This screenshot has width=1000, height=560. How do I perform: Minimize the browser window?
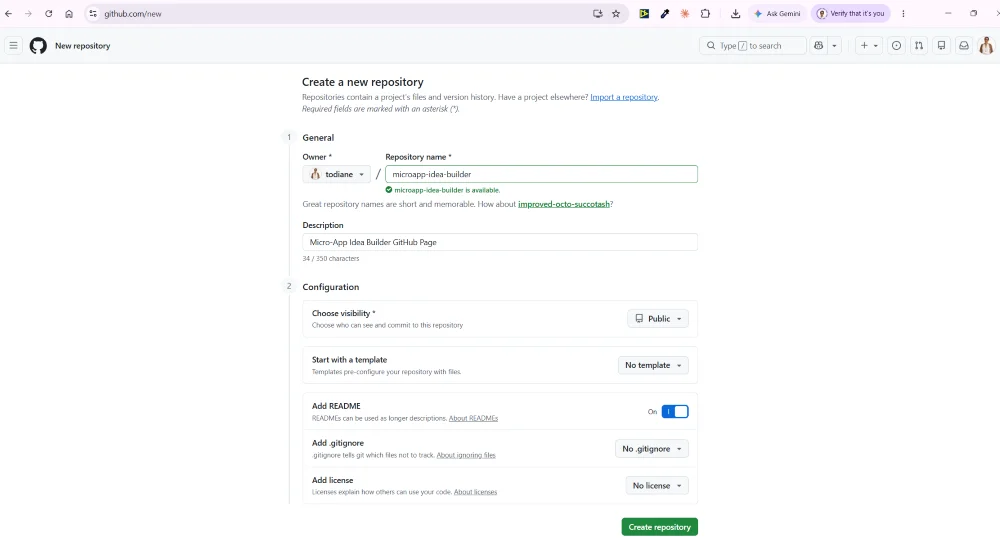click(x=948, y=13)
